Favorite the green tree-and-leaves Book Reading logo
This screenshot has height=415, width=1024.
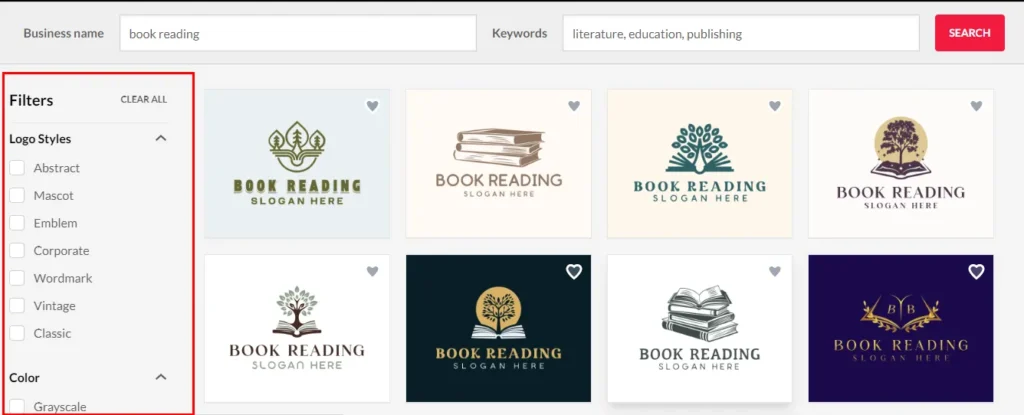(x=372, y=106)
